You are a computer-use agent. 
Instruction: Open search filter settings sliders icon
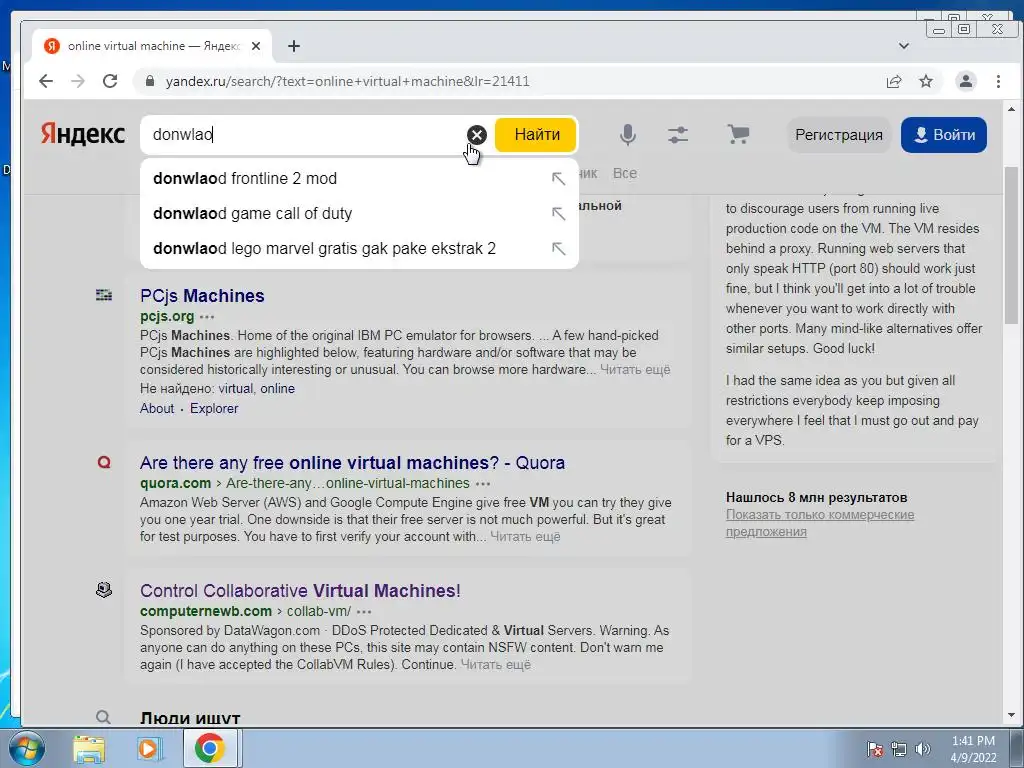pos(678,135)
